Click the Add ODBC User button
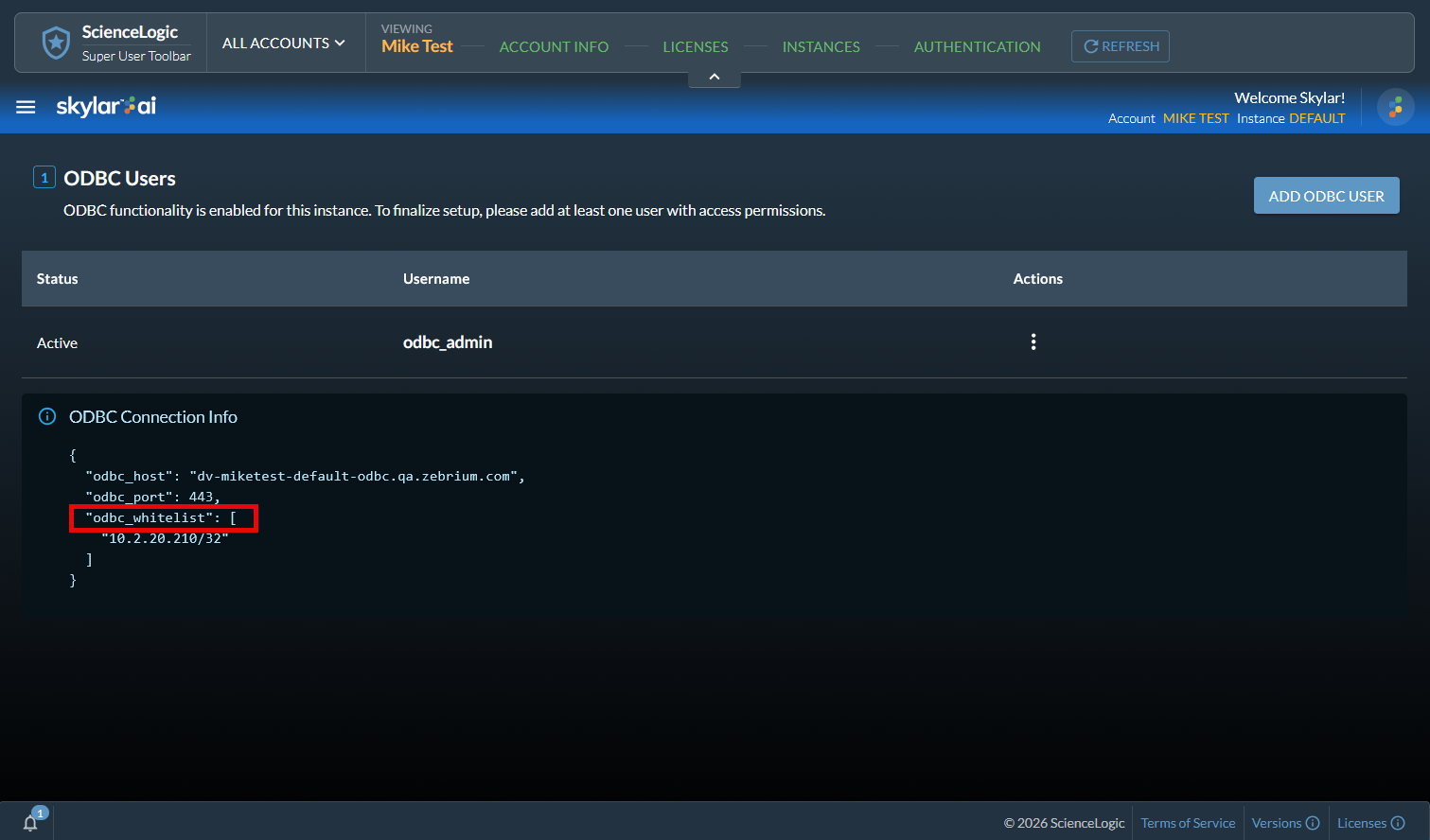 (x=1326, y=196)
